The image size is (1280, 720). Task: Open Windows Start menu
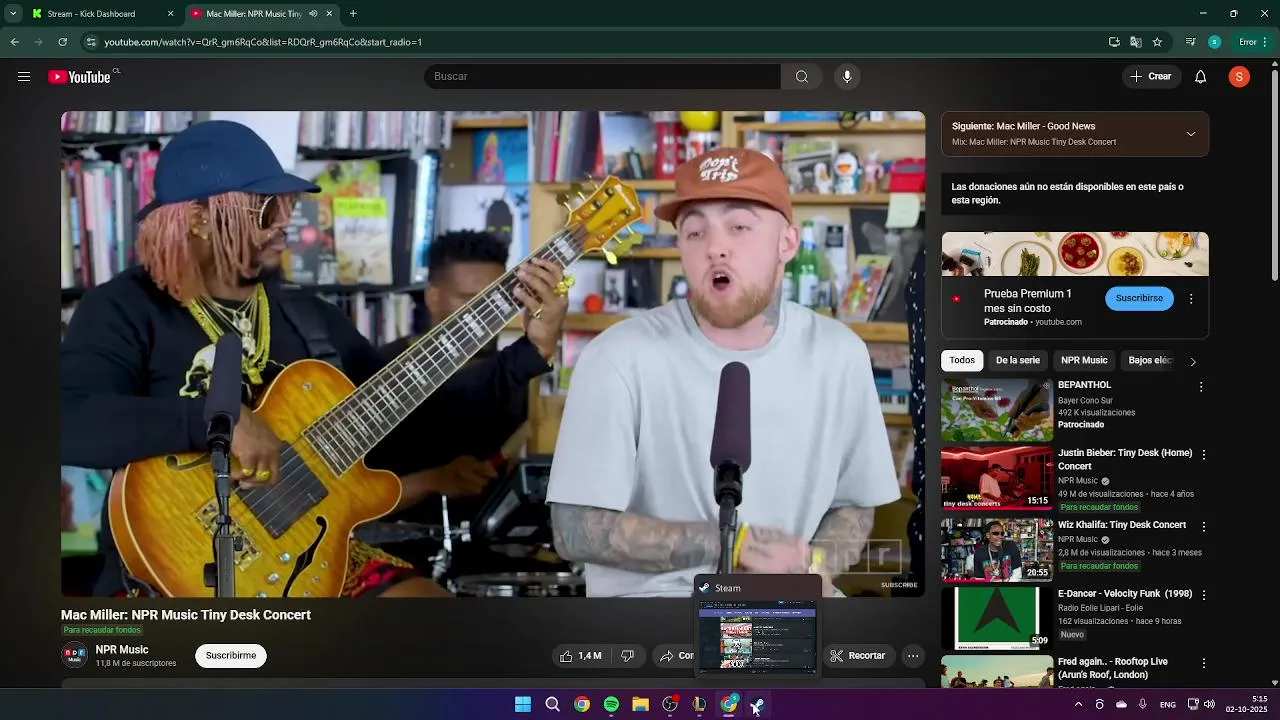[x=523, y=705]
